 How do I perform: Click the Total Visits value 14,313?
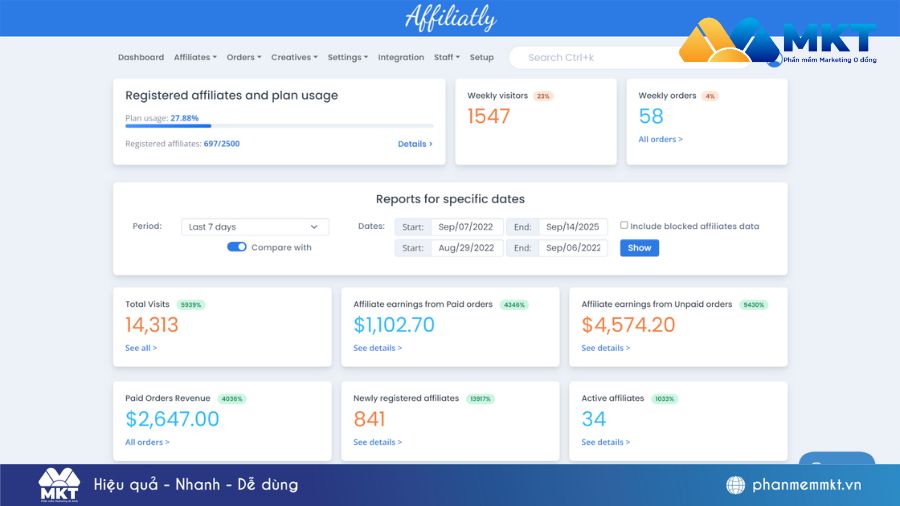(x=152, y=325)
